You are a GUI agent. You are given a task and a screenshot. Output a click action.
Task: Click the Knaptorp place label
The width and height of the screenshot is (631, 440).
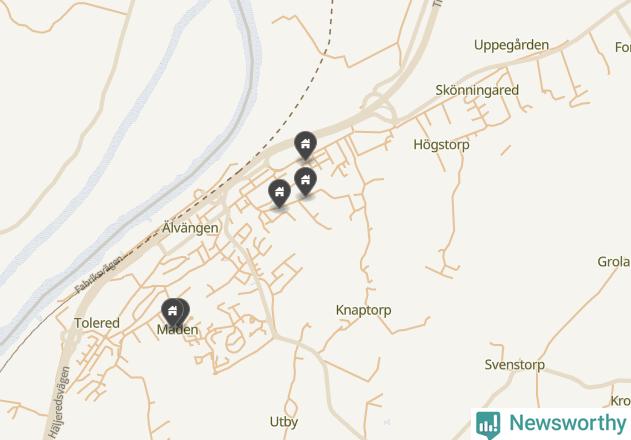coord(363,310)
